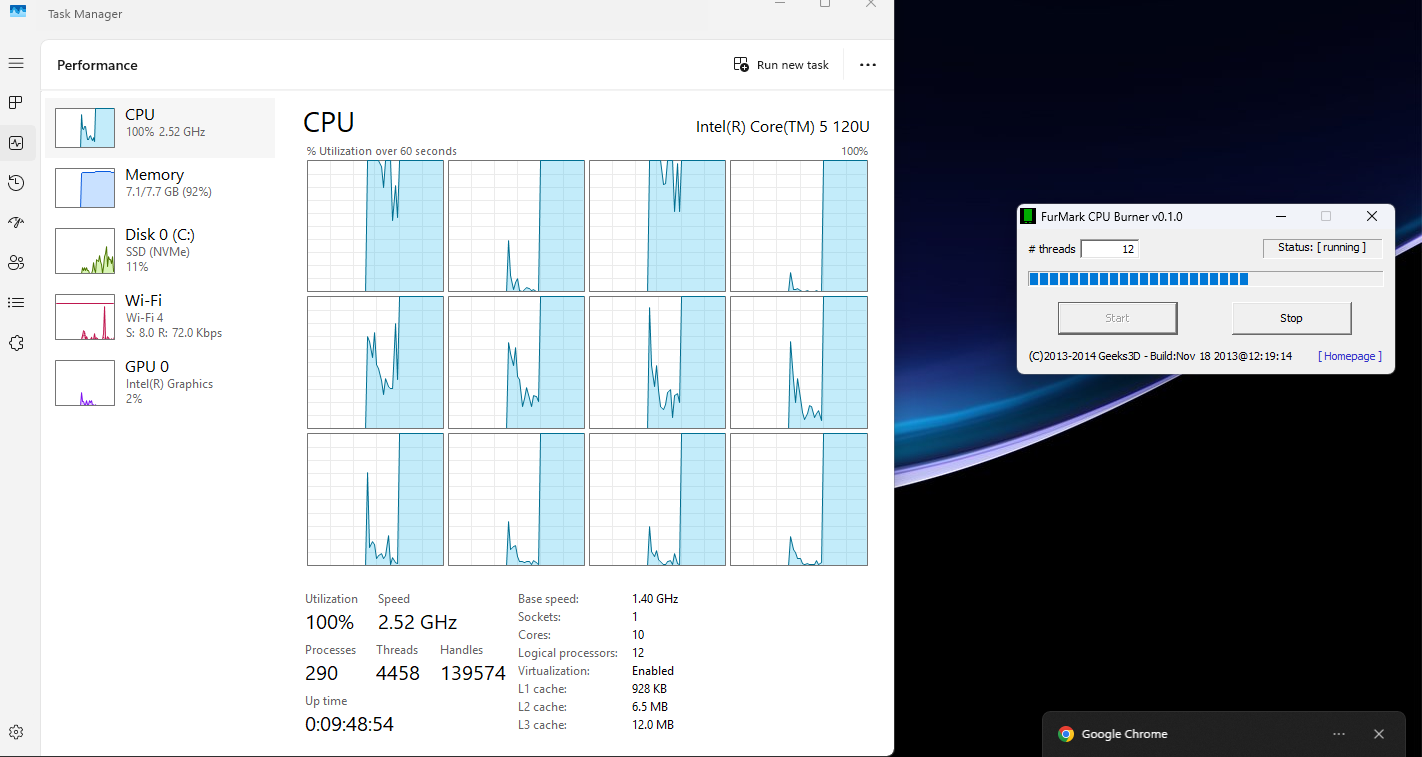Screen dimensions: 1422x757
Task: Open the Users page icon
Action: [x=16, y=263]
